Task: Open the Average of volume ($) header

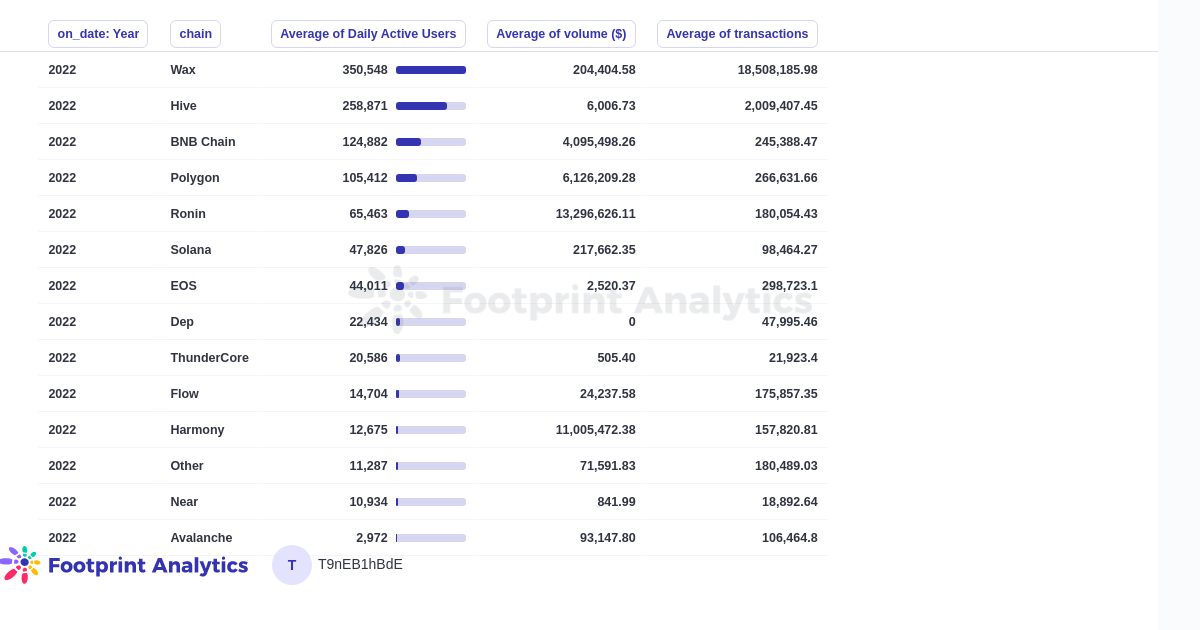Action: click(x=561, y=33)
